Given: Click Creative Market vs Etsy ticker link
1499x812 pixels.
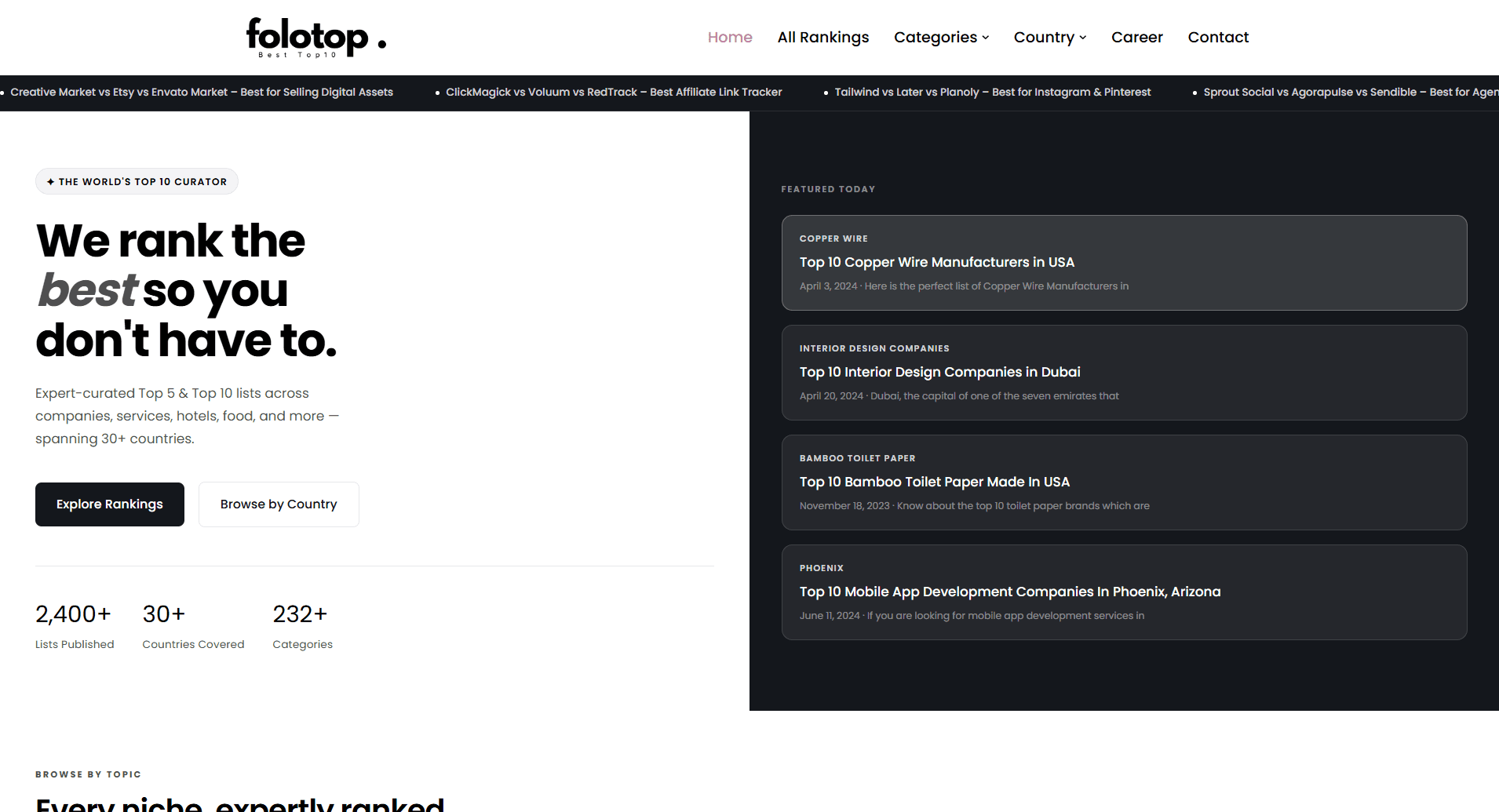Looking at the screenshot, I should (202, 92).
